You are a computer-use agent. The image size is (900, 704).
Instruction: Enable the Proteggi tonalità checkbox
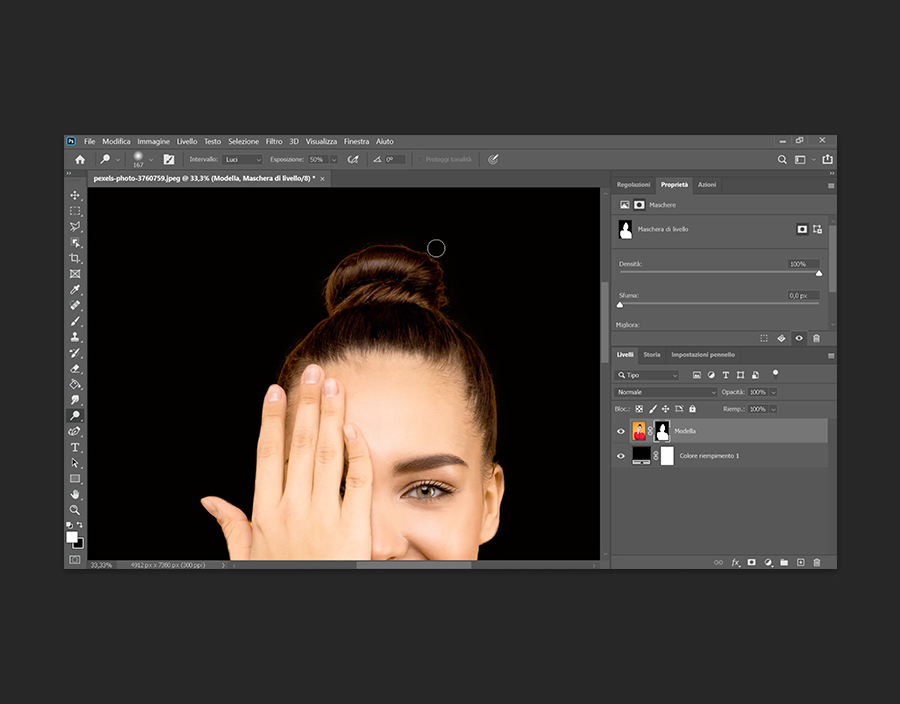click(421, 159)
